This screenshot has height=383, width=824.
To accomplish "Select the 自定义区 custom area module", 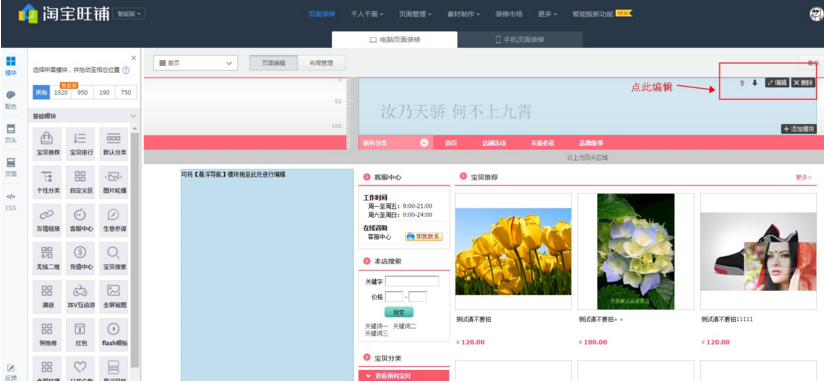I will click(80, 182).
